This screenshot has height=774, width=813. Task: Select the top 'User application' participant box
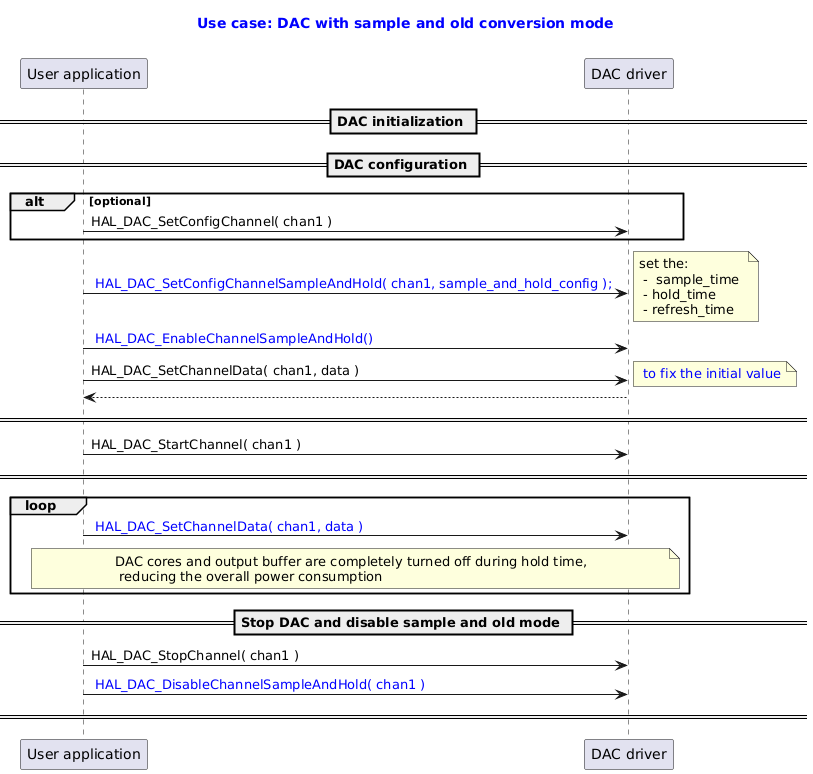tap(83, 73)
